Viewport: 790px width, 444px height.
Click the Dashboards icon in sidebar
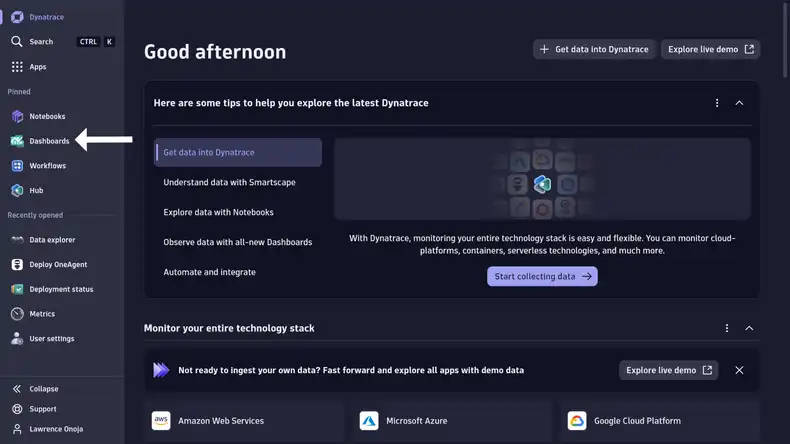(x=17, y=141)
